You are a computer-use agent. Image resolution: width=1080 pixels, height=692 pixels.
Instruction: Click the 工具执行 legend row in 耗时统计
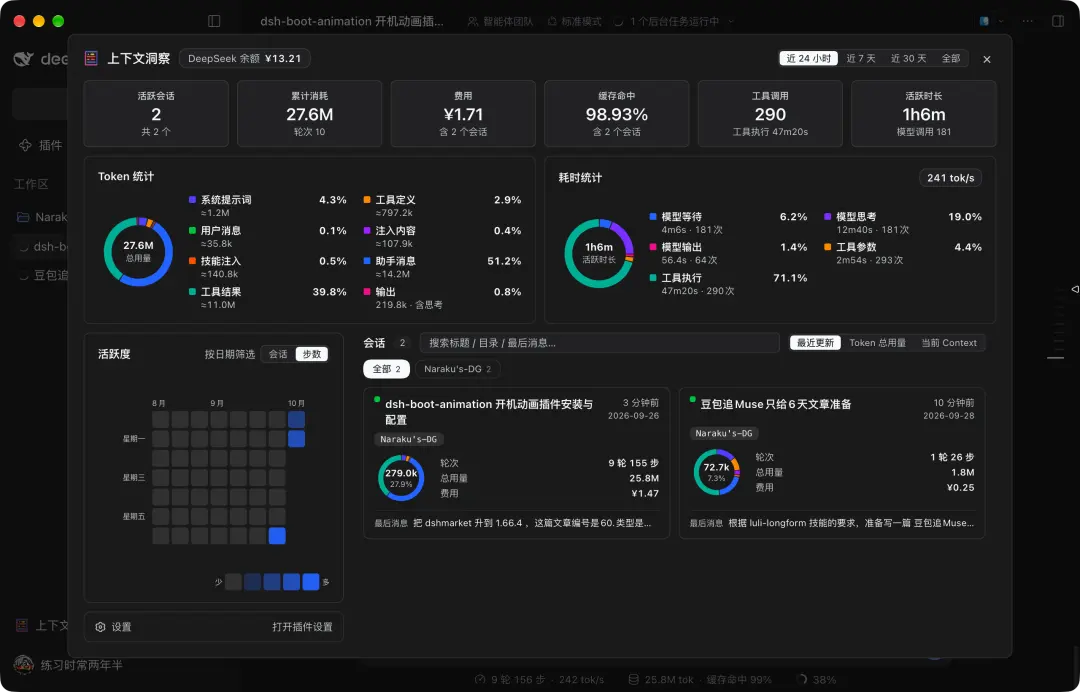(729, 284)
